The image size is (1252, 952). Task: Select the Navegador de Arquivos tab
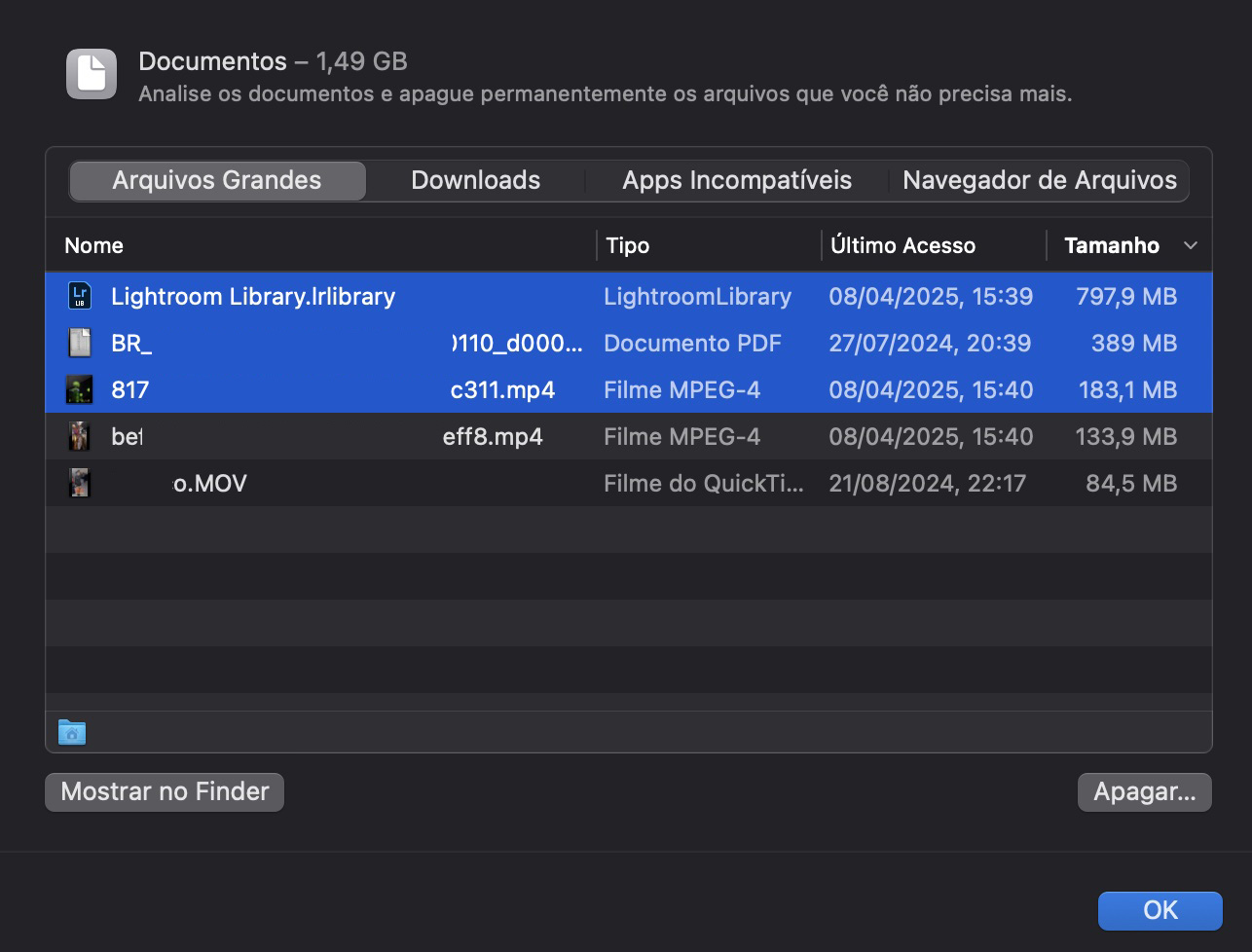point(1039,180)
